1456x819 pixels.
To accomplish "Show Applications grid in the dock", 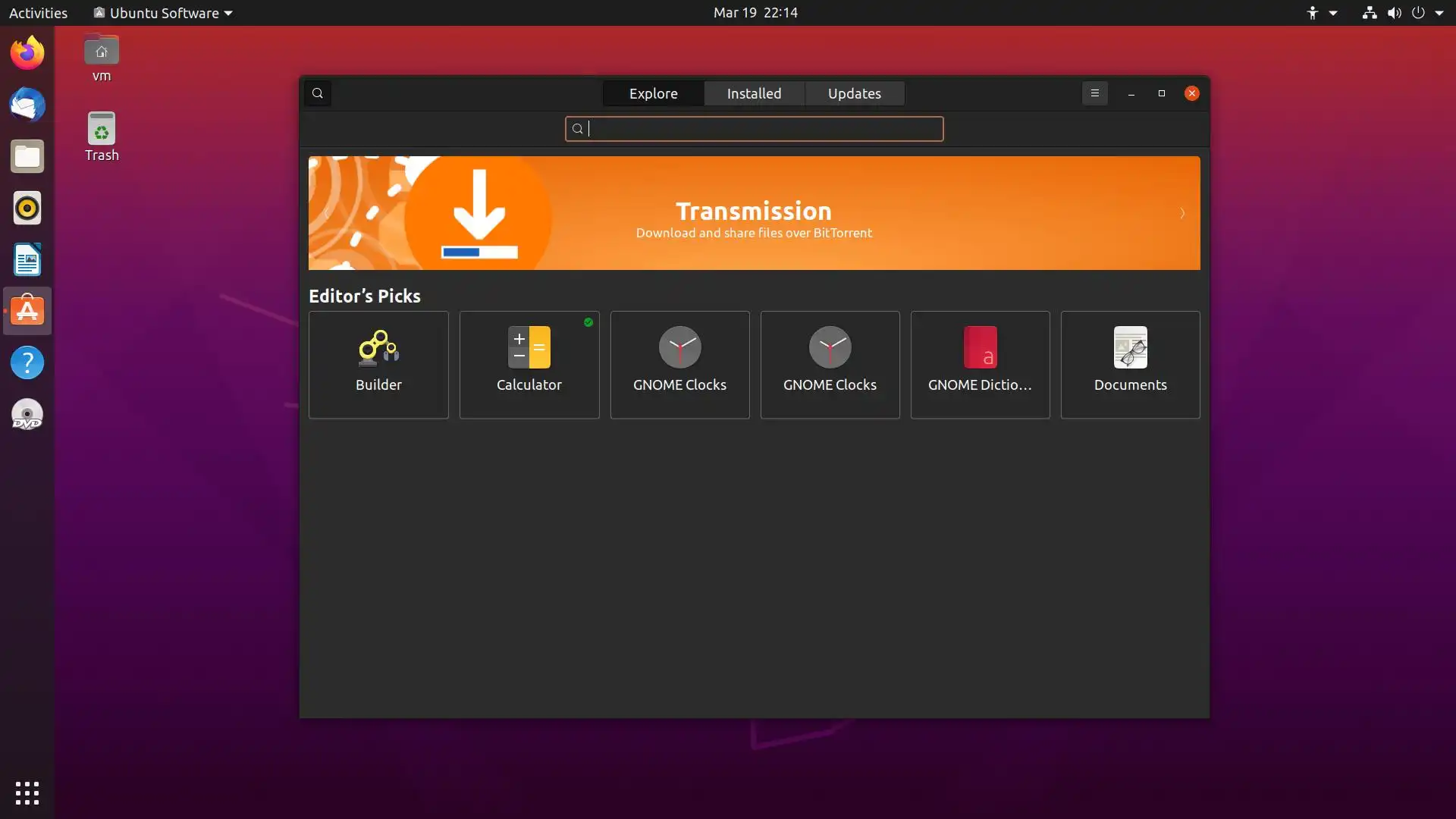I will click(x=27, y=793).
